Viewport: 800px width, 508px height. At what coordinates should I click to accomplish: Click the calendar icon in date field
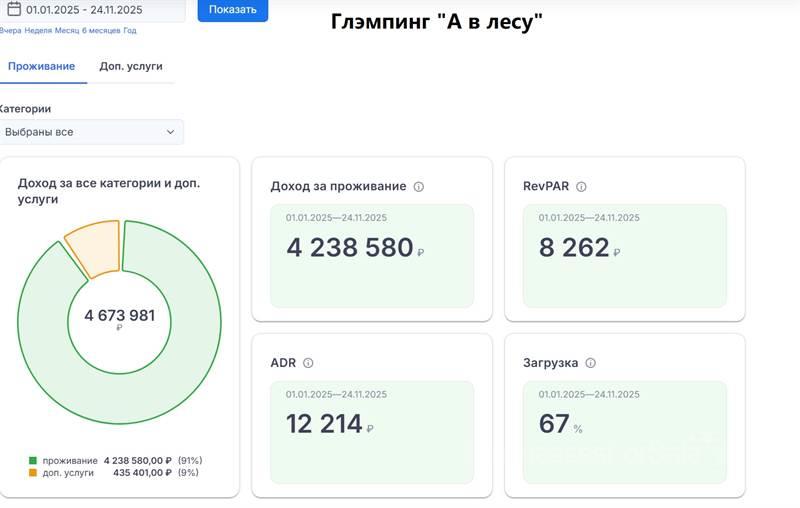click(x=13, y=10)
